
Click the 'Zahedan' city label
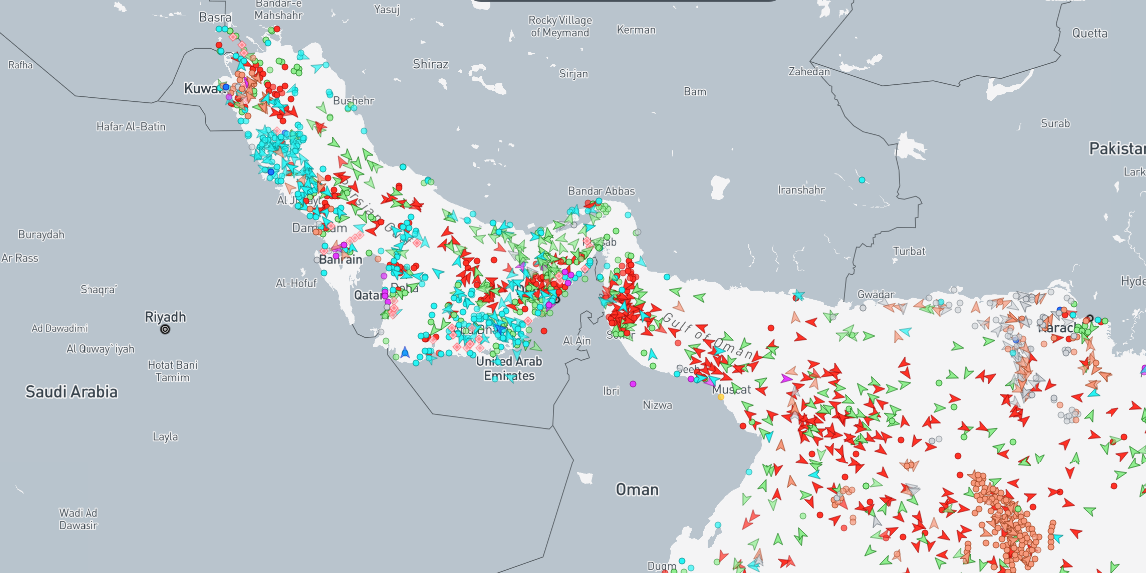click(x=809, y=72)
